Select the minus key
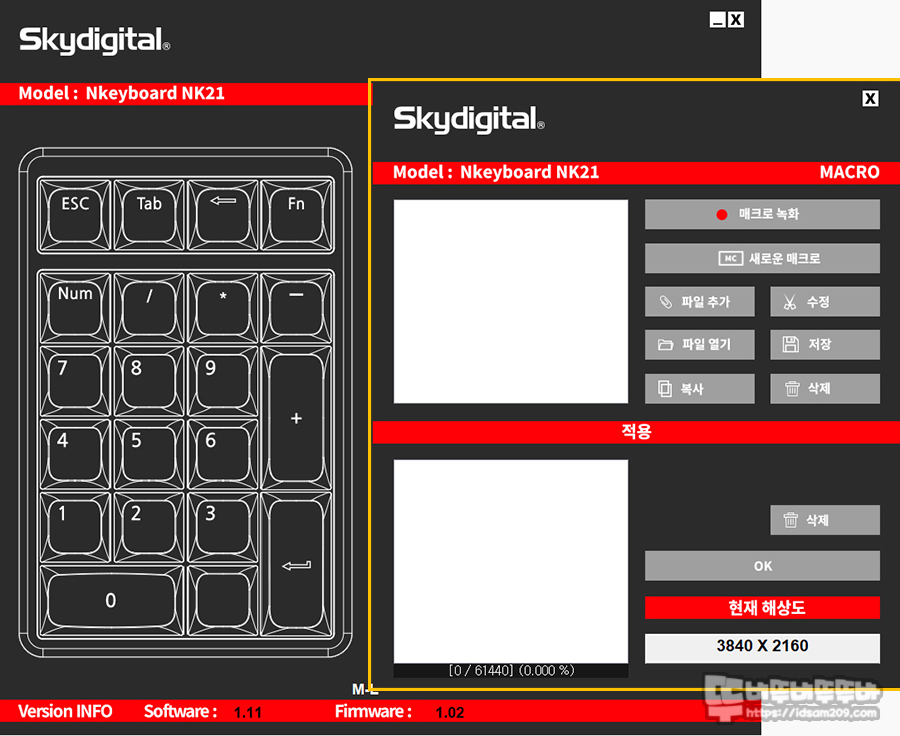 (x=296, y=308)
